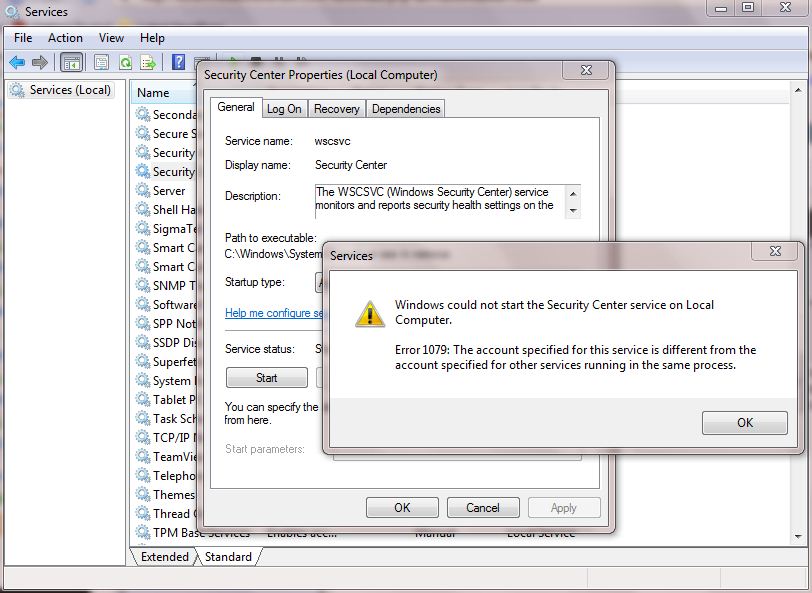This screenshot has width=812, height=593.
Task: Open the Action menu
Action: (x=65, y=38)
